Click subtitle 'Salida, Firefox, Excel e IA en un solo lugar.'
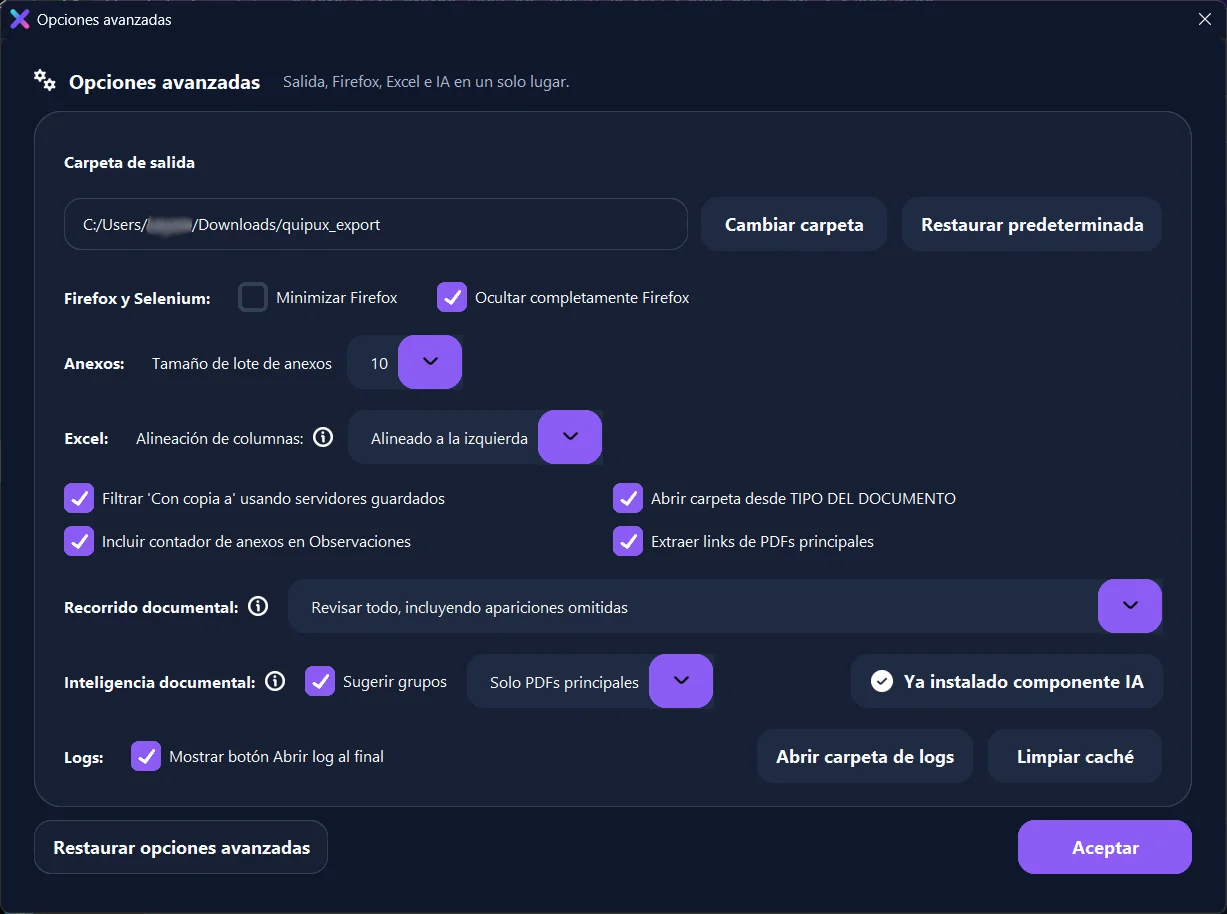 pos(426,82)
